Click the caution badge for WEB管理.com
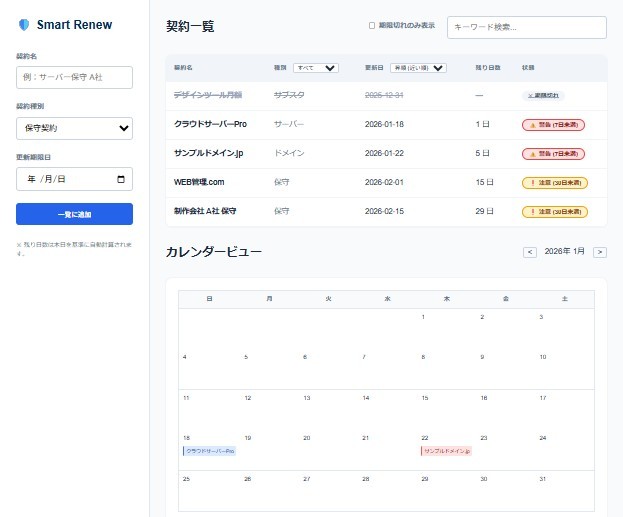Viewport: 623px width, 517px height. pos(554,183)
